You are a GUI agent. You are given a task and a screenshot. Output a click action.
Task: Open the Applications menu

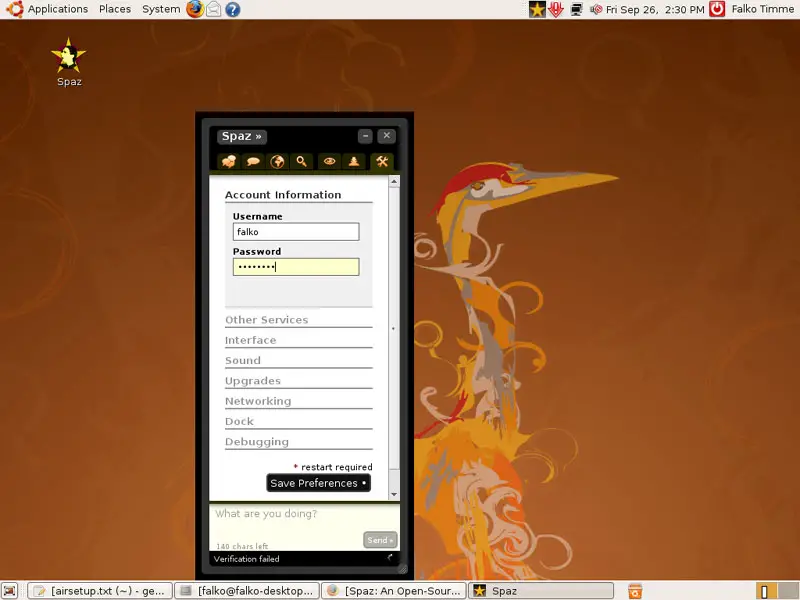coord(58,9)
